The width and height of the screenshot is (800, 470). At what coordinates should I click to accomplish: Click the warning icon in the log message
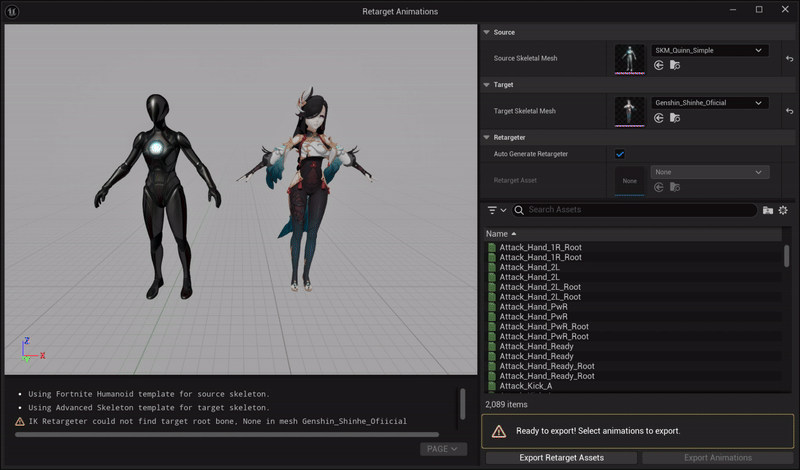(x=19, y=422)
